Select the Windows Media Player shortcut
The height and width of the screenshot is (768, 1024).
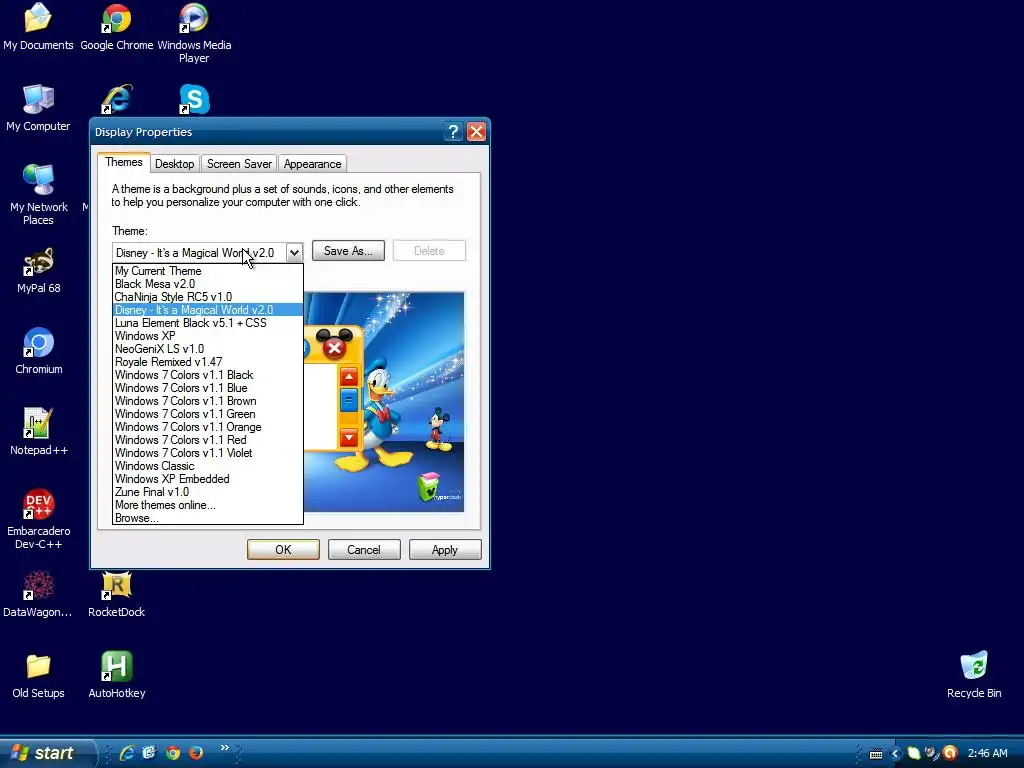coord(194,33)
